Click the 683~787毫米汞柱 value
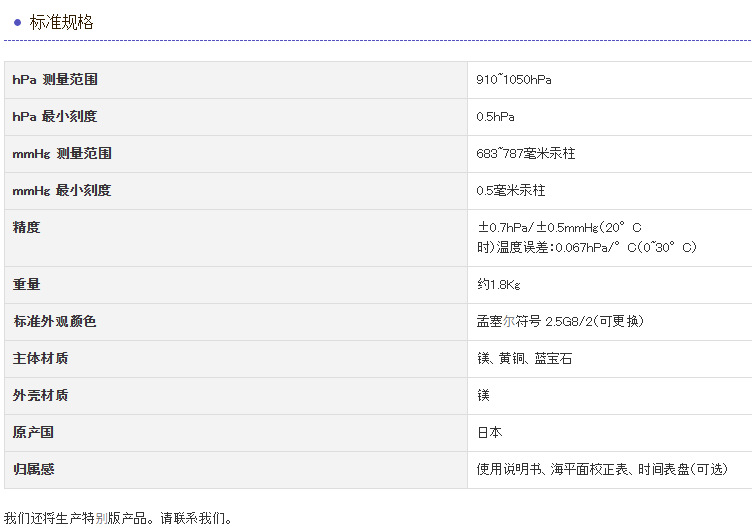The width and height of the screenshot is (752, 530). point(526,154)
